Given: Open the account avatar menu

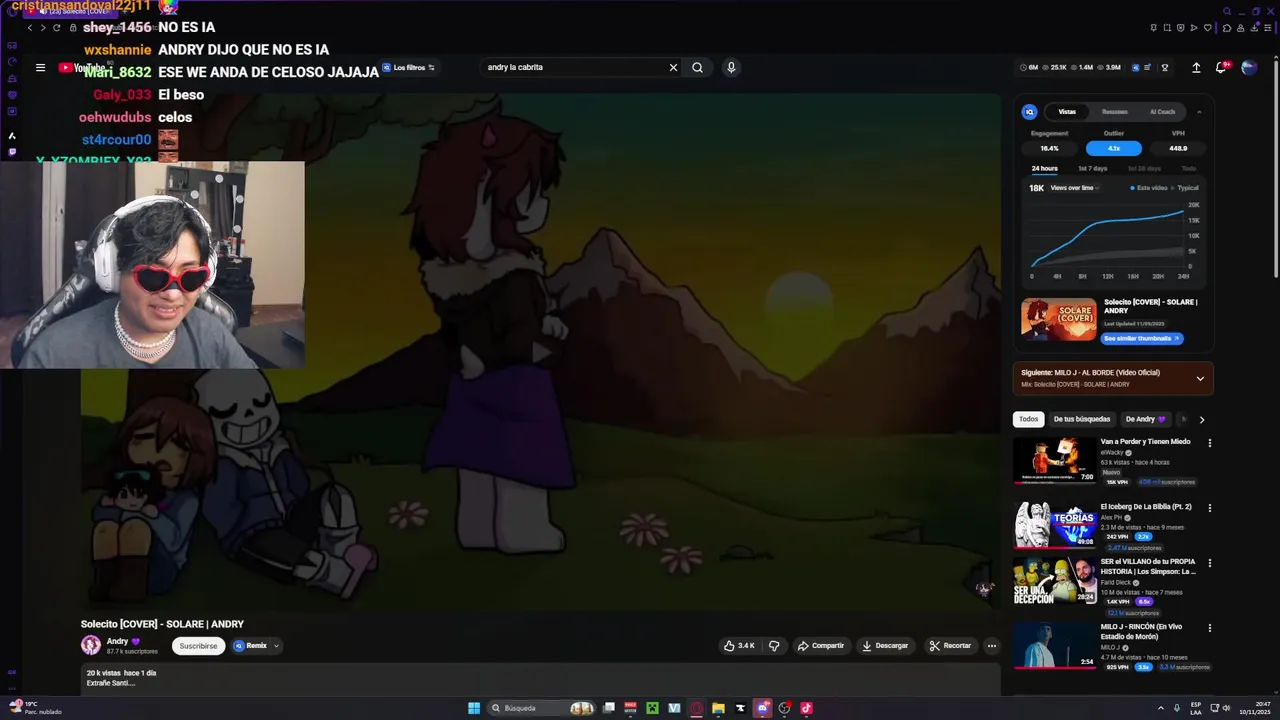Looking at the screenshot, I should pos(1249,68).
